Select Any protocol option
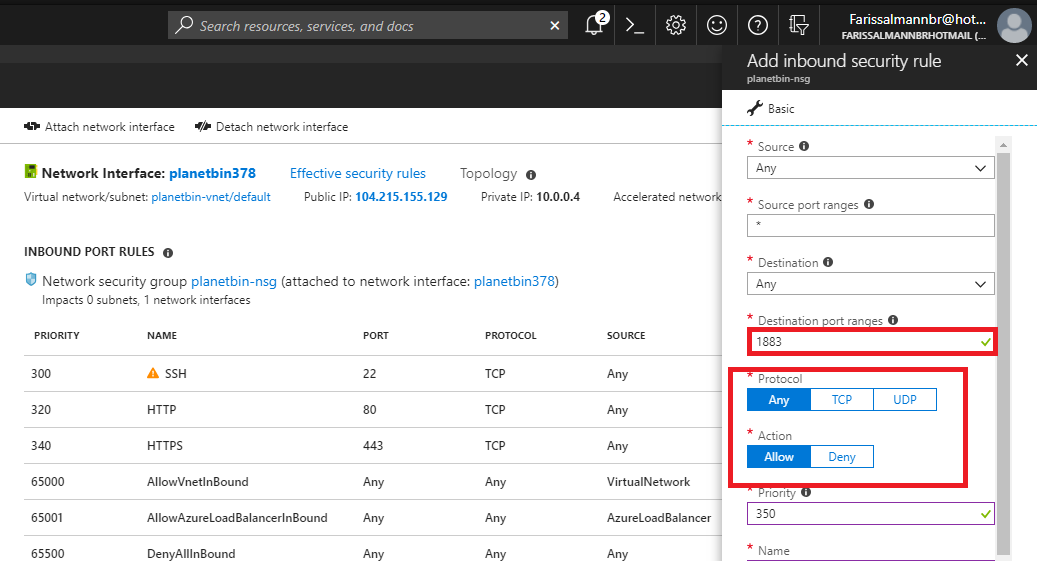The image size is (1037, 561). click(x=778, y=400)
